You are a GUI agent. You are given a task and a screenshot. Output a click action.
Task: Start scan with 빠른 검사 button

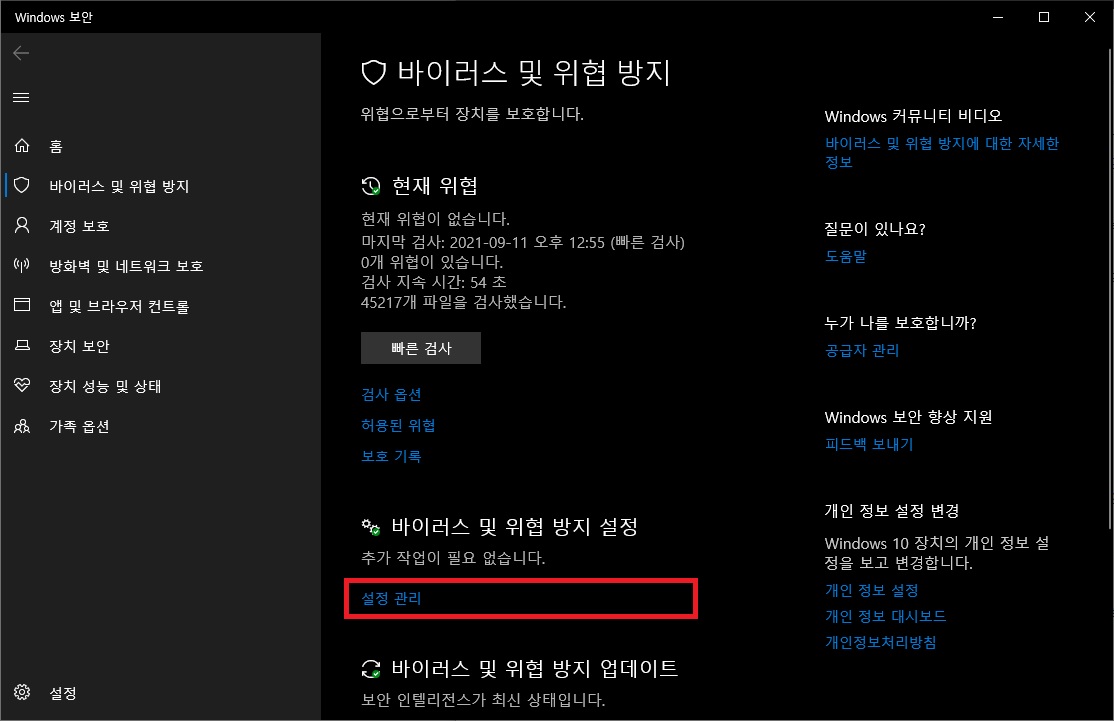click(421, 348)
